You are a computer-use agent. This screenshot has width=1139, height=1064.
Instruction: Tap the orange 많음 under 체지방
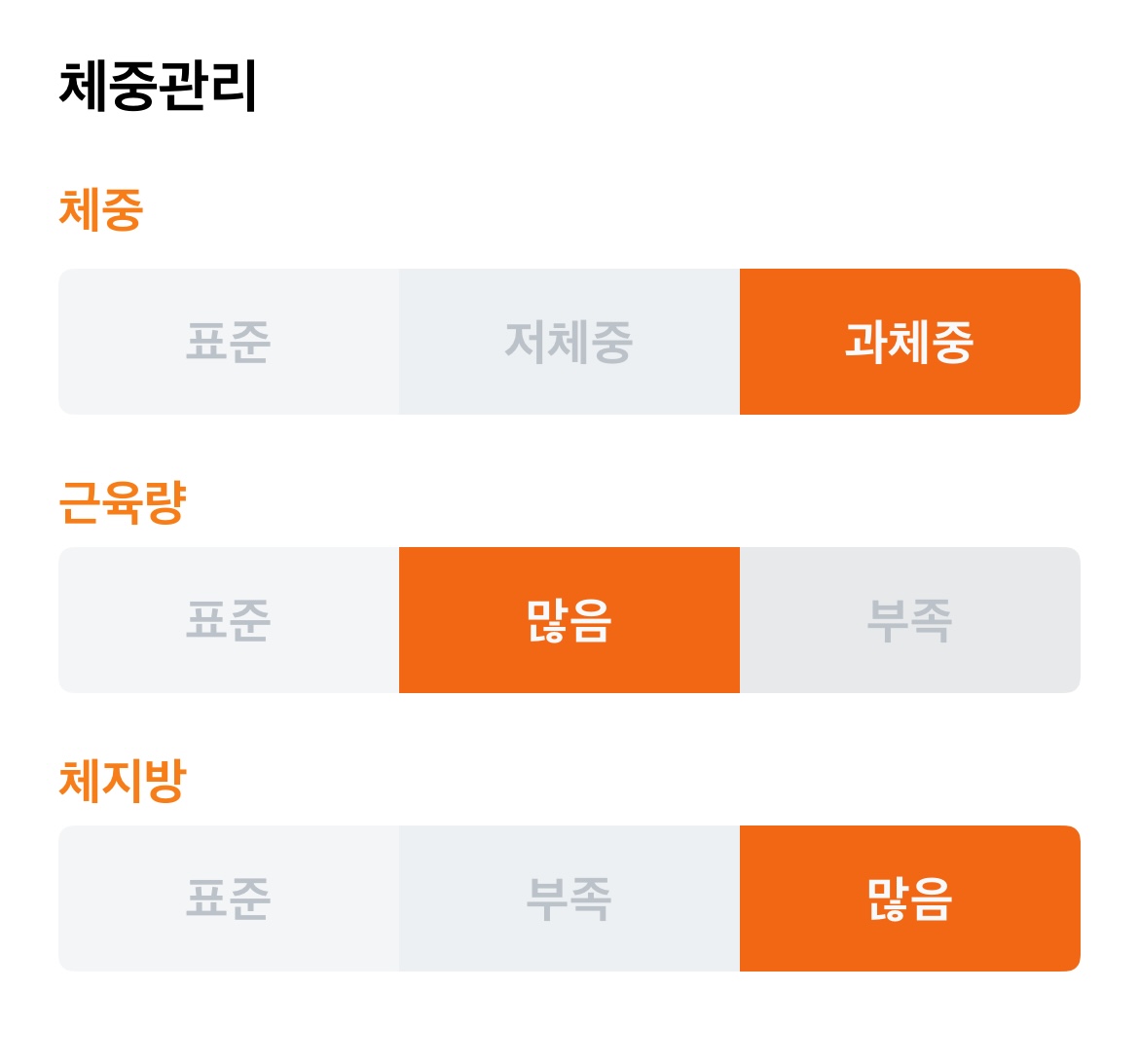click(x=910, y=899)
